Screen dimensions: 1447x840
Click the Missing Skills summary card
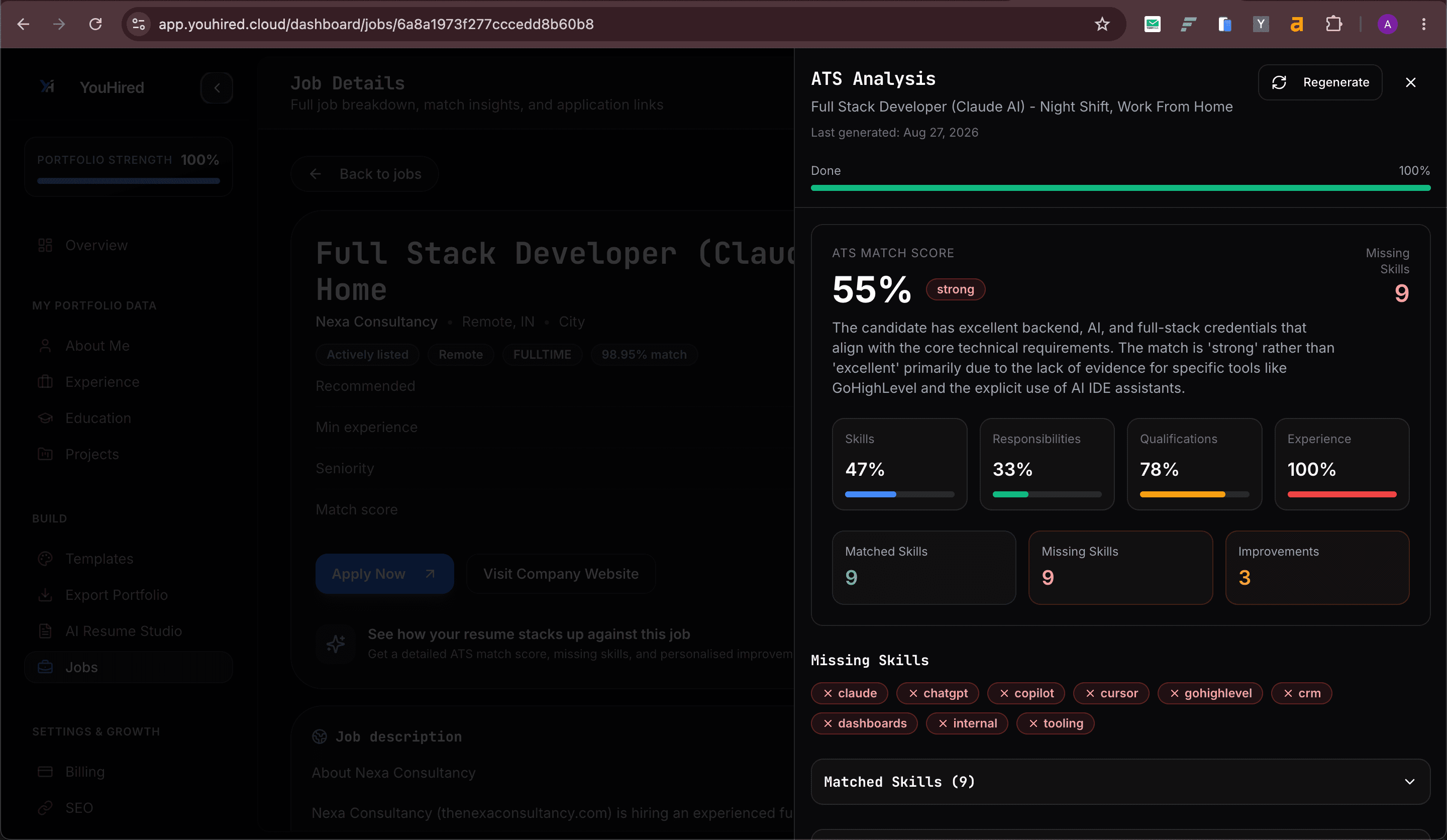pyautogui.click(x=1120, y=567)
